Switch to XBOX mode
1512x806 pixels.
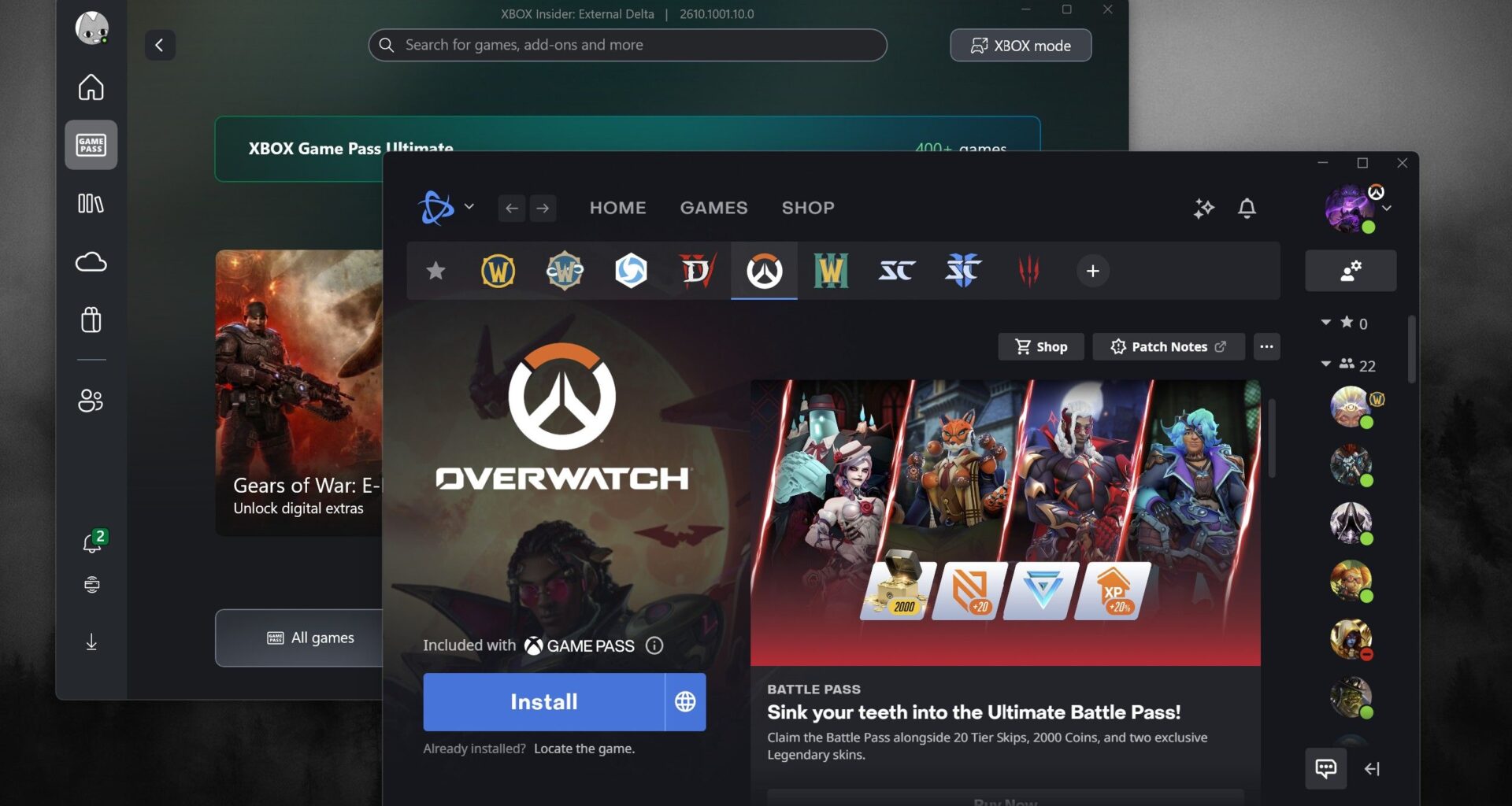point(1021,46)
